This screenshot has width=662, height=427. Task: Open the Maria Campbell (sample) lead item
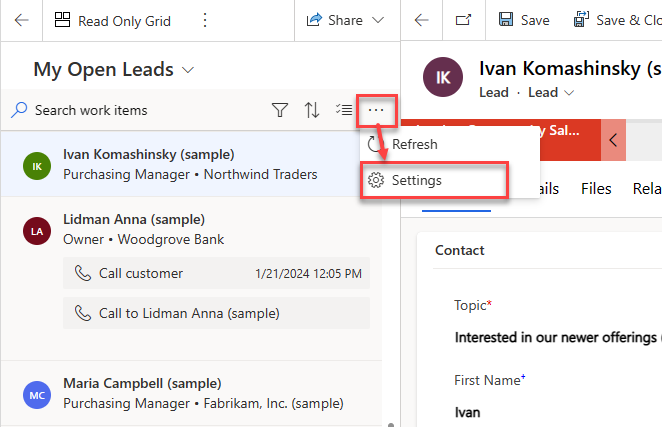pyautogui.click(x=191, y=393)
